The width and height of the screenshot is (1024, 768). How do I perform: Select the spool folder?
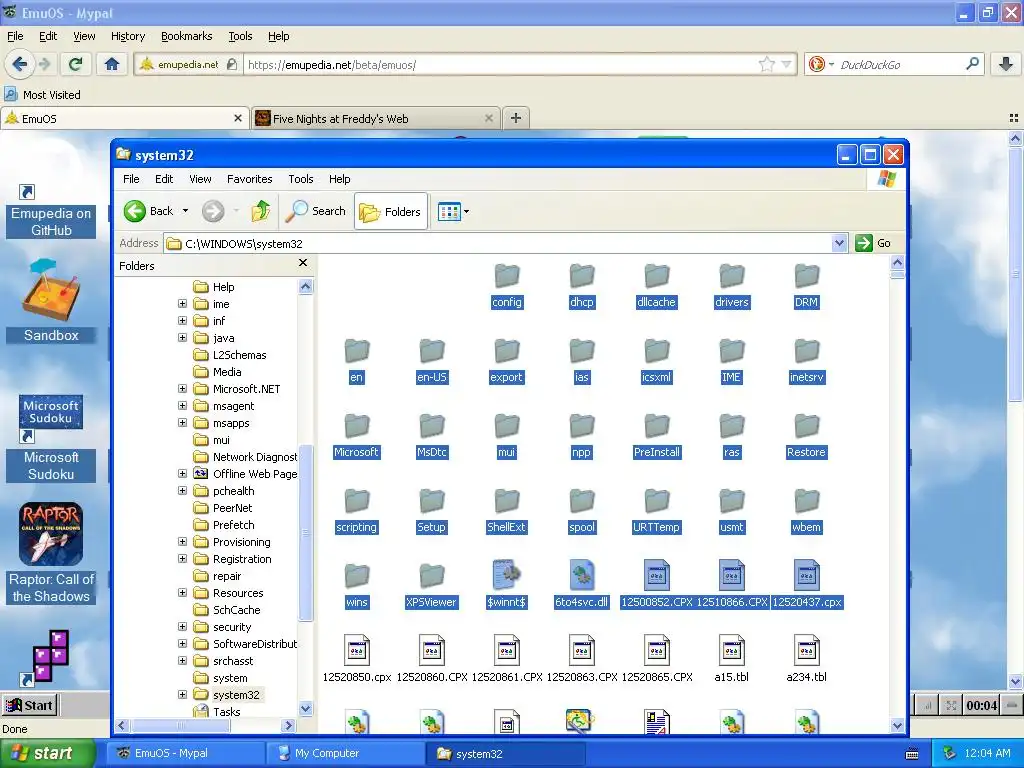[x=582, y=511]
